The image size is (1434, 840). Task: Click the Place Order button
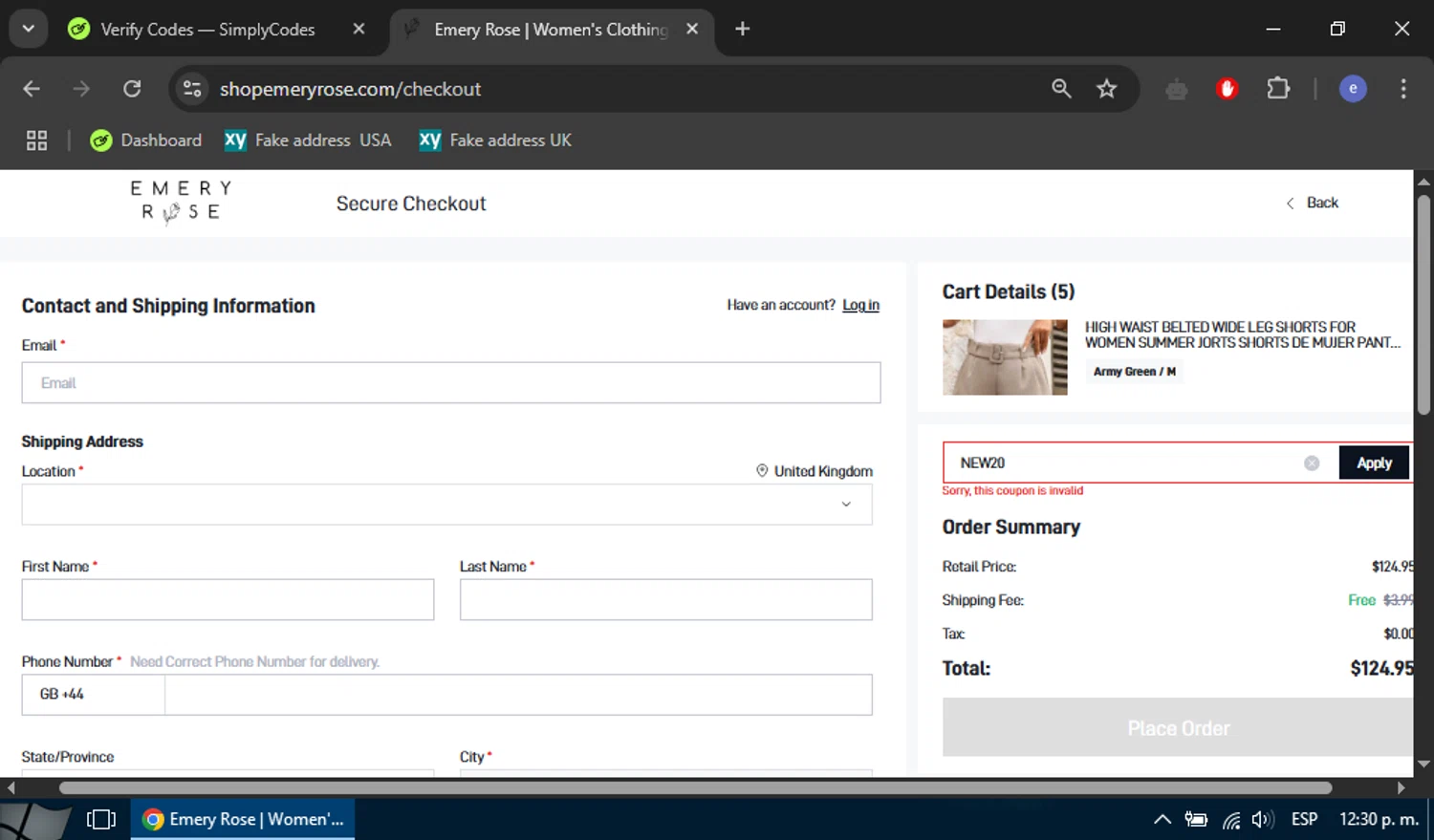click(x=1178, y=727)
